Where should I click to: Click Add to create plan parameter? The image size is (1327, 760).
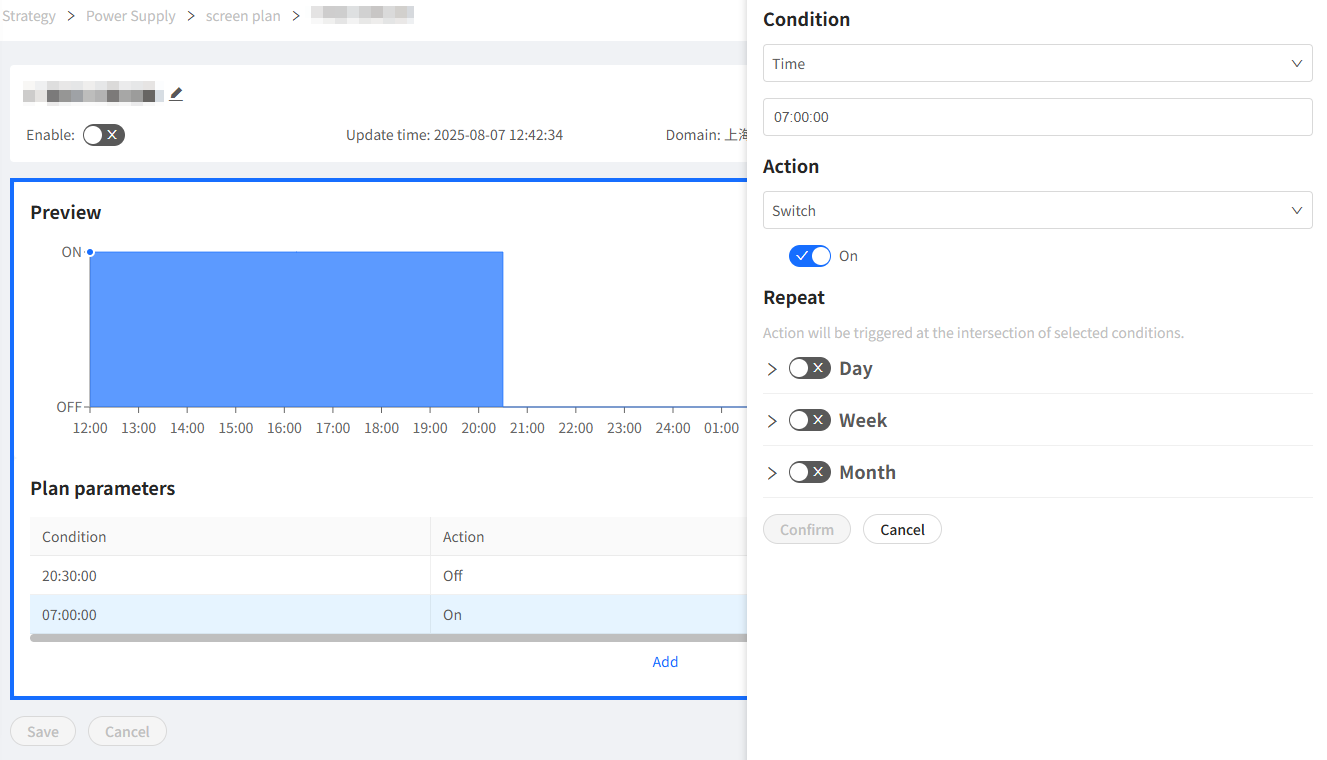pyautogui.click(x=665, y=662)
